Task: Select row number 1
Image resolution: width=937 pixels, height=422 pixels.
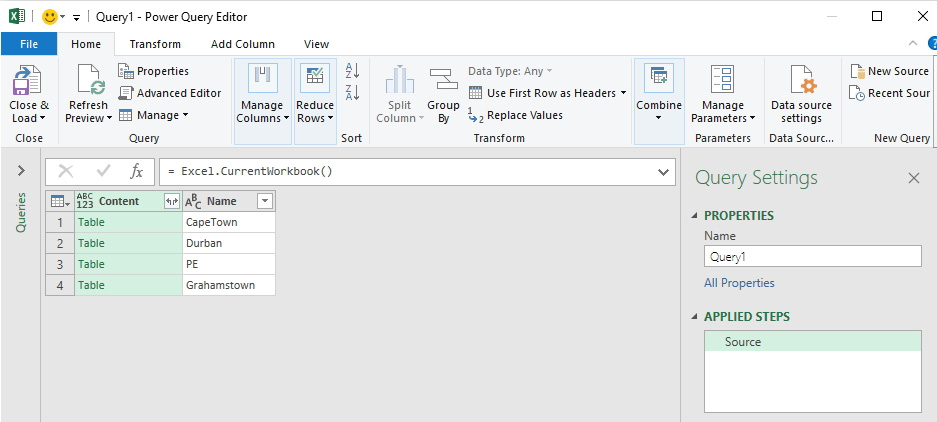Action: pos(60,222)
